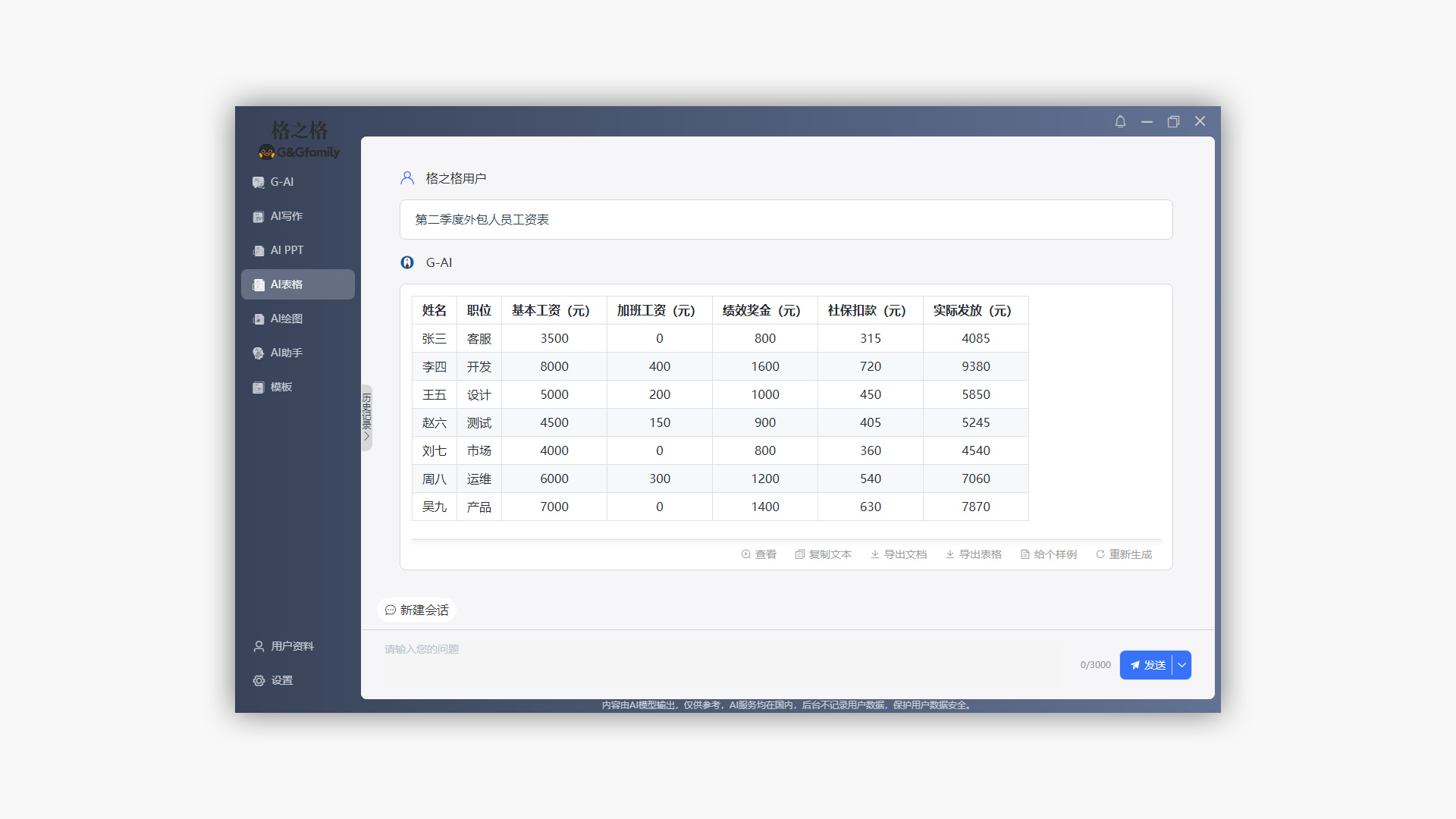Start a new chat with 新建会话
This screenshot has width=1456, height=819.
416,610
